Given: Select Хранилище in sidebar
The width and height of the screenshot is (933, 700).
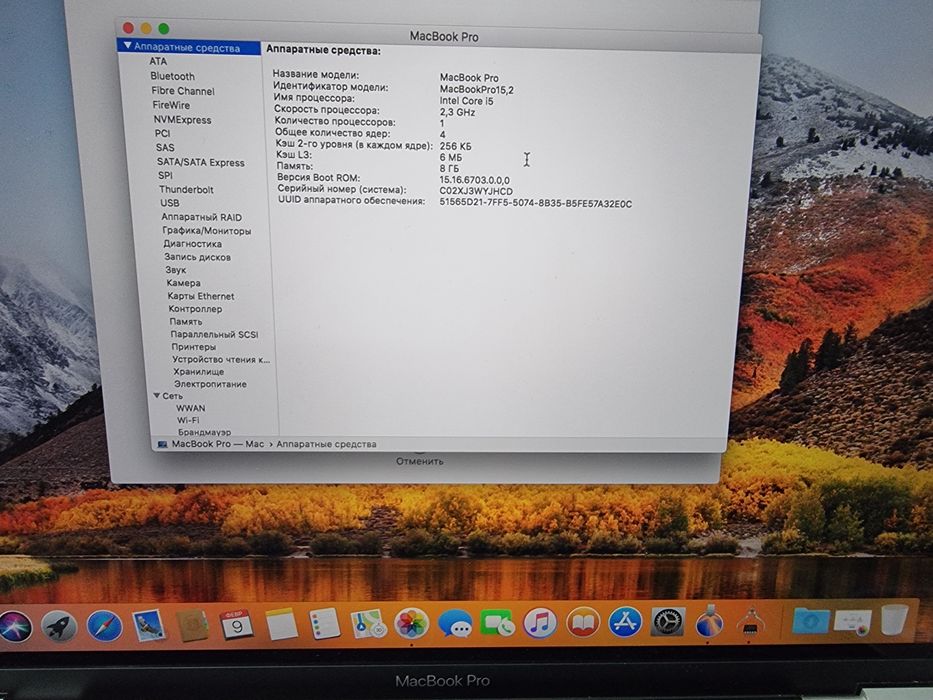Looking at the screenshot, I should [x=199, y=372].
